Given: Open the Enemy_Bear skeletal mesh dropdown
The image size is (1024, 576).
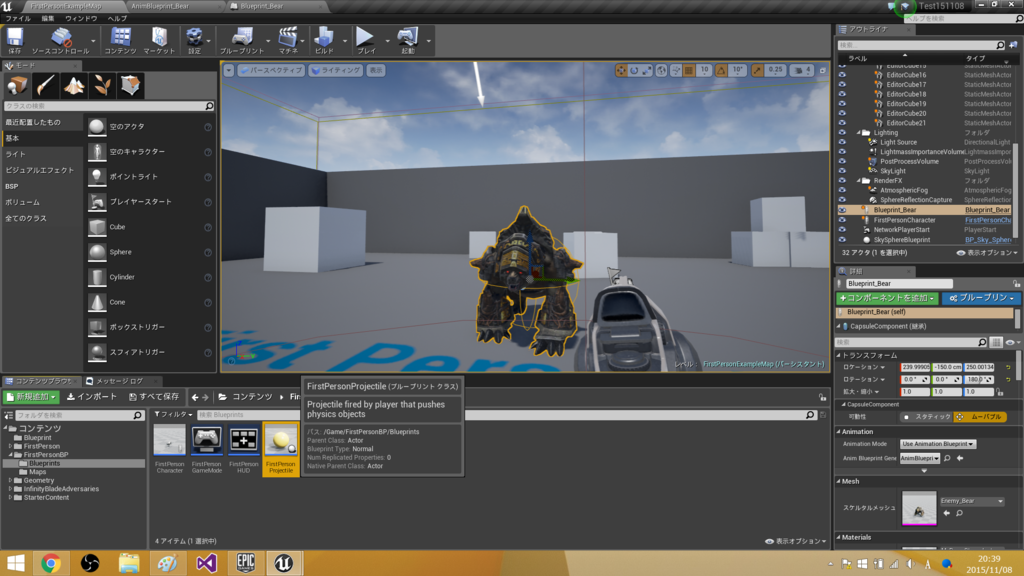Looking at the screenshot, I should point(972,501).
